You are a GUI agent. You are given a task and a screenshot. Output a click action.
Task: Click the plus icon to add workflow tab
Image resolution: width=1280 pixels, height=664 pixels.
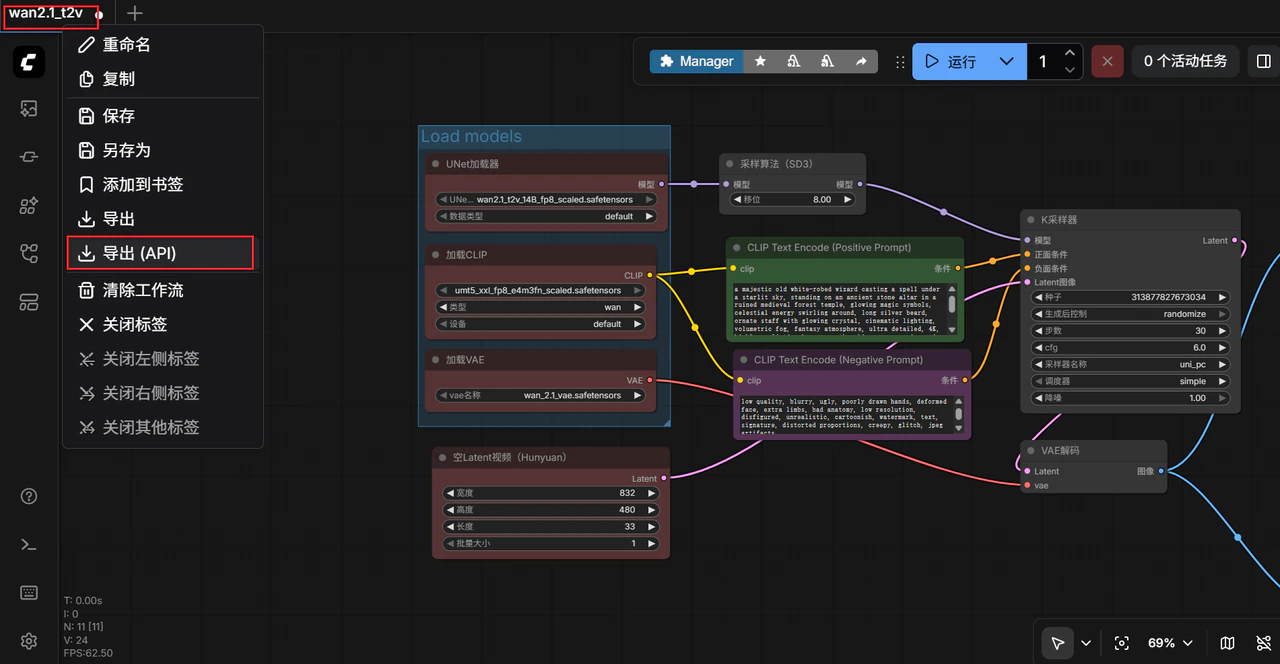pos(135,13)
